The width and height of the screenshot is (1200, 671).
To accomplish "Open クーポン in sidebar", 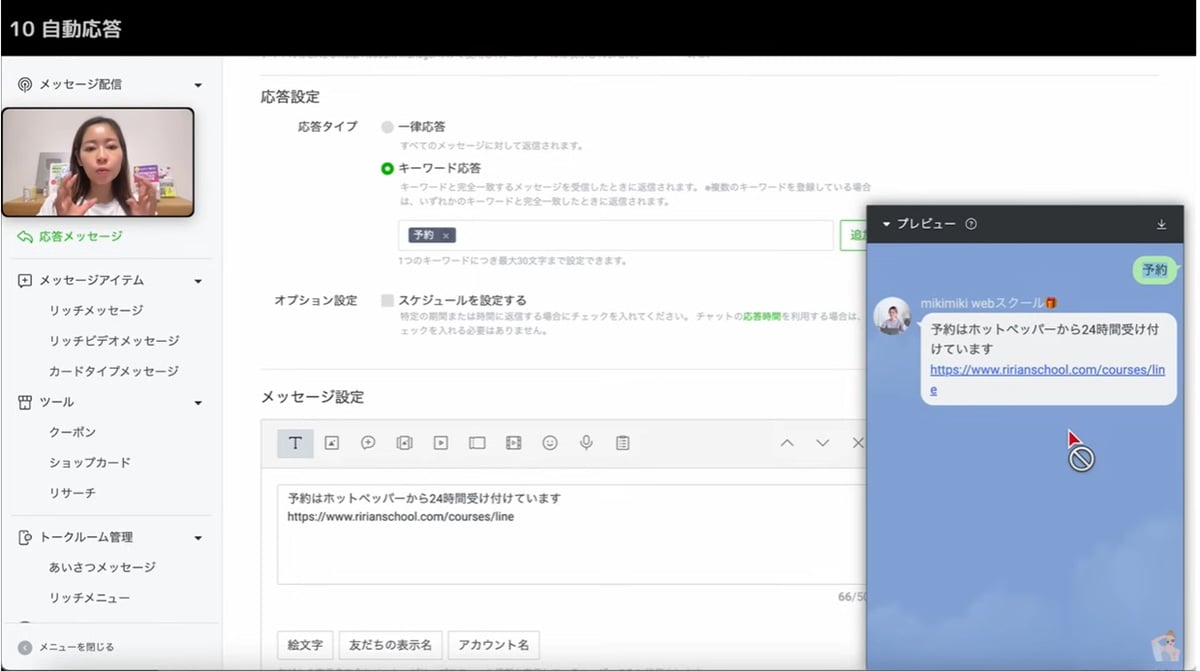I will click(x=72, y=432).
